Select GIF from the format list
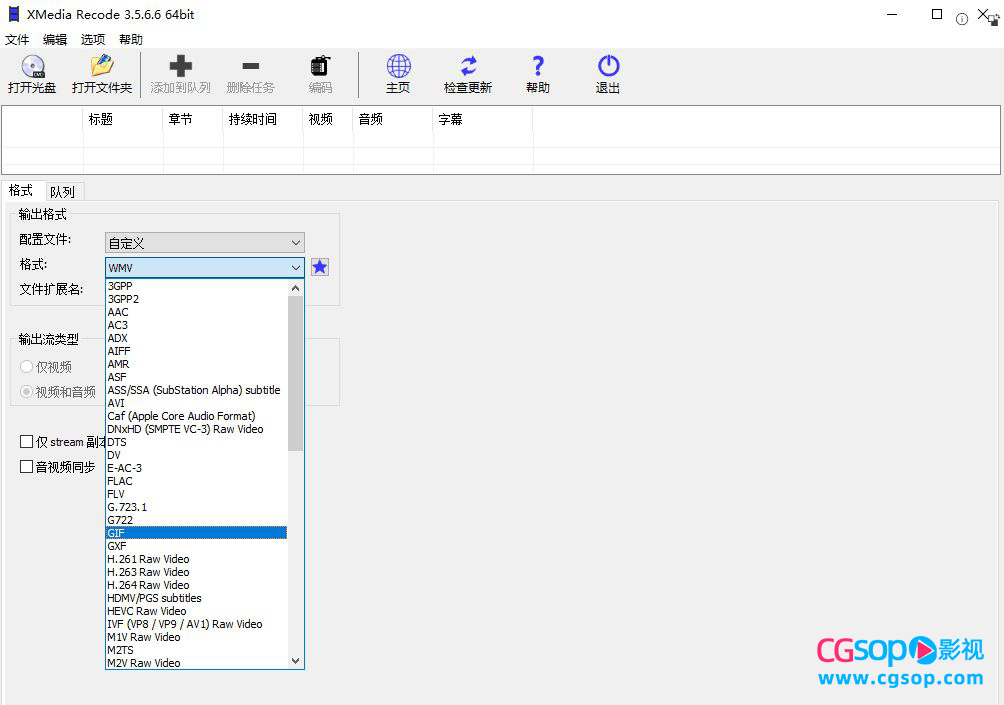Image resolution: width=1004 pixels, height=705 pixels. coord(196,533)
